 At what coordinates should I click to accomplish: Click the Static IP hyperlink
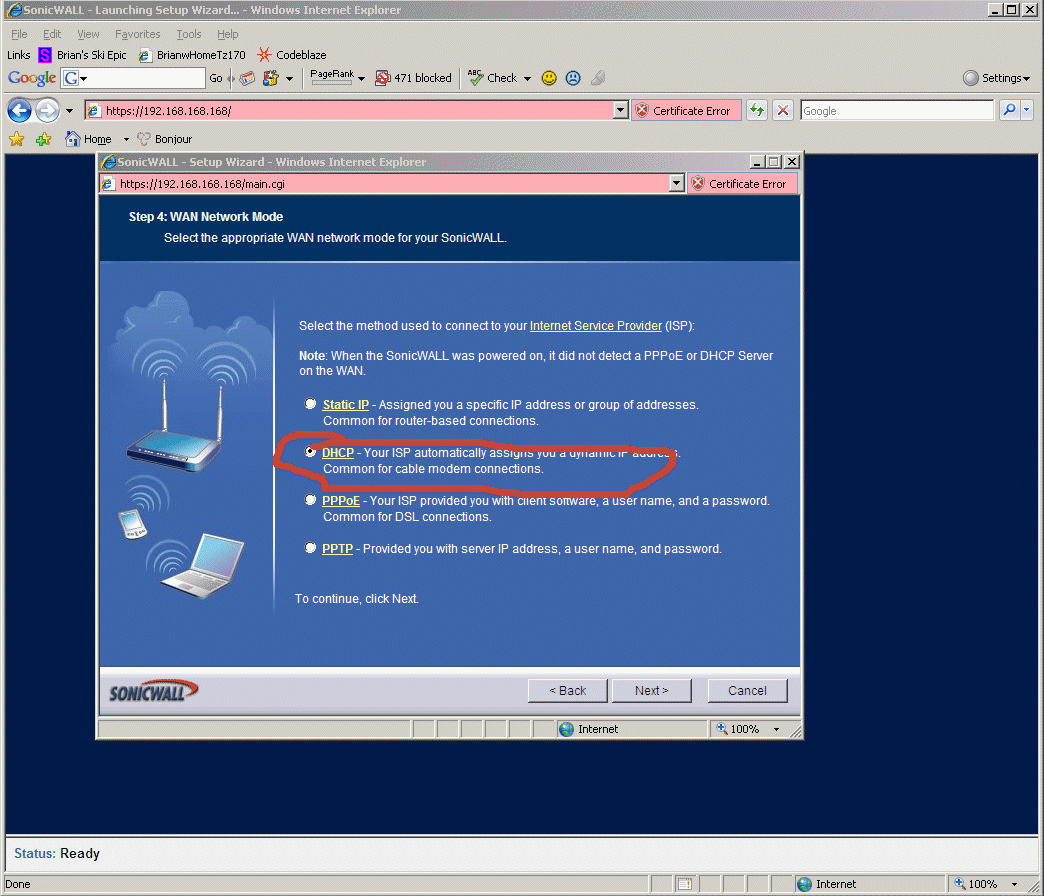tap(346, 405)
